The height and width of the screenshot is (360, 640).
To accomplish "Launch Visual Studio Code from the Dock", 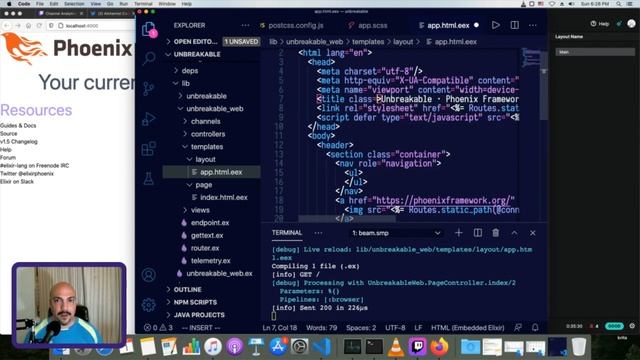I will point(322,347).
